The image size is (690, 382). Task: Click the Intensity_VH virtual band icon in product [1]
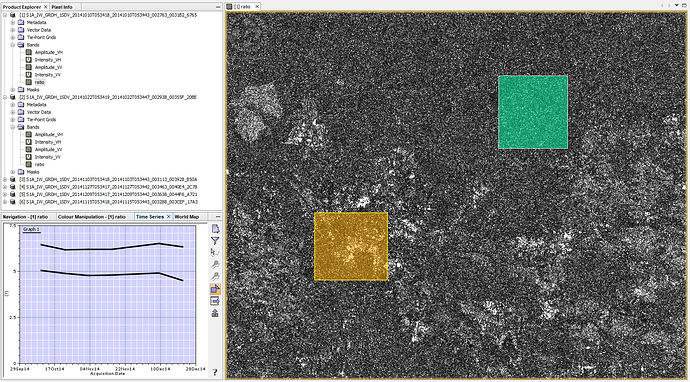point(29,60)
